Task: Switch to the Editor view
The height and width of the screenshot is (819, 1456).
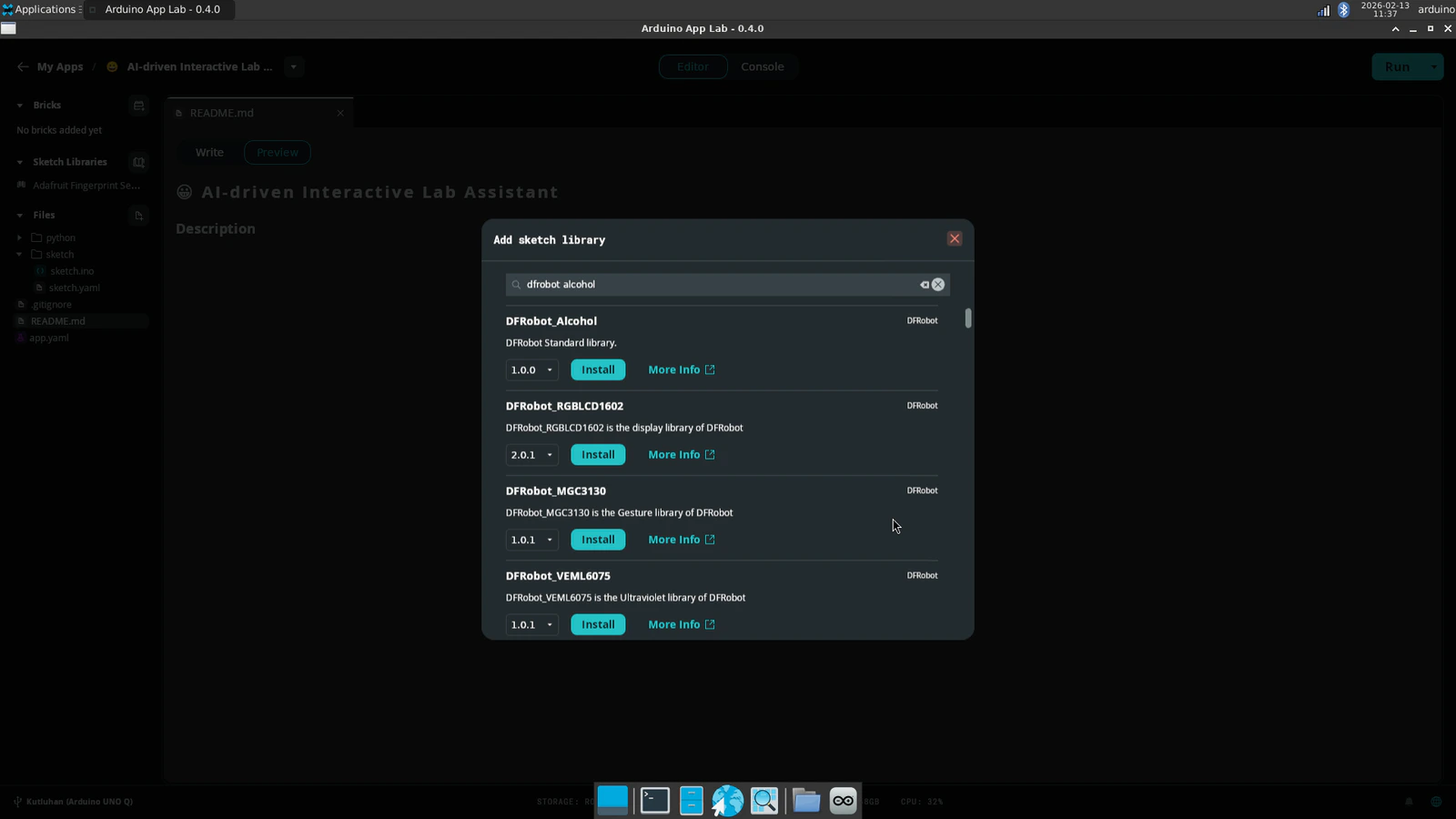Action: pos(693,66)
